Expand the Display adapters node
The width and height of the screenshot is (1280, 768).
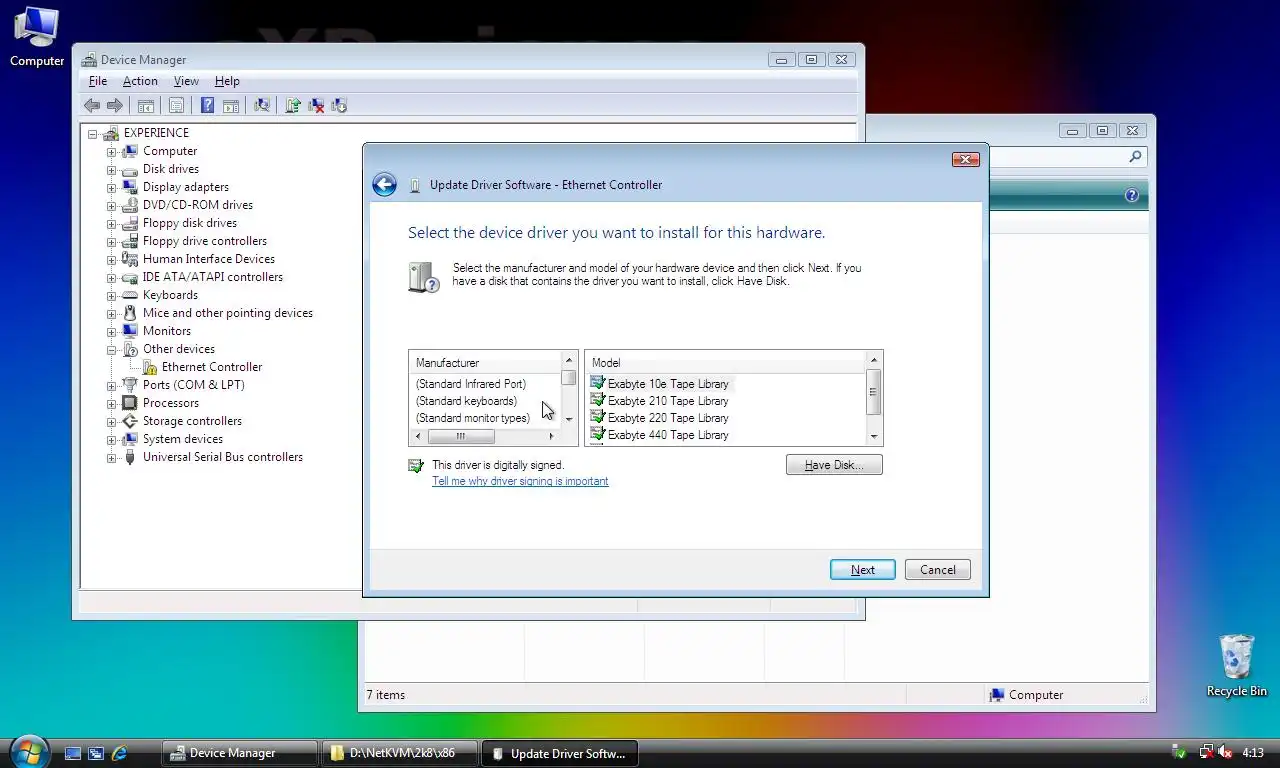click(112, 187)
